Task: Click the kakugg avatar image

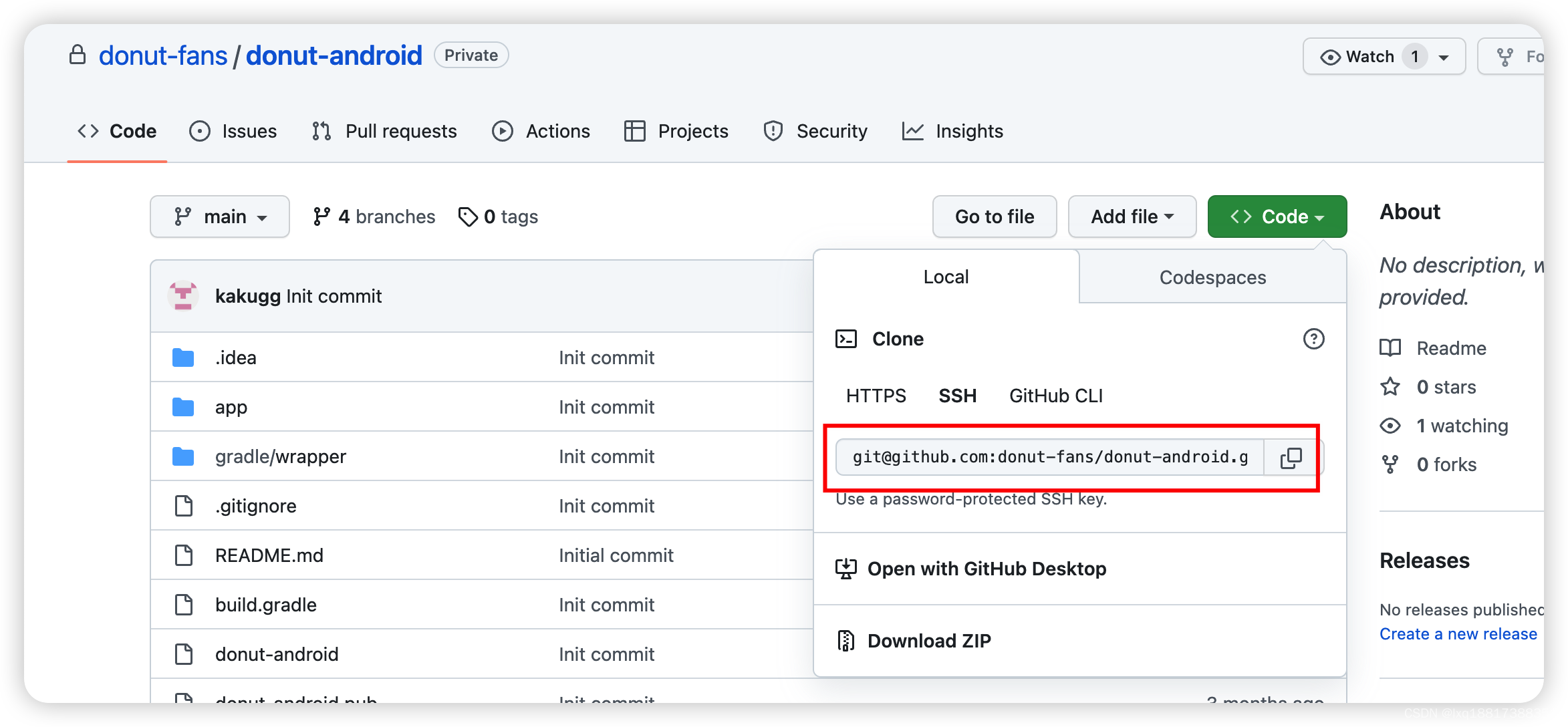Action: point(182,296)
